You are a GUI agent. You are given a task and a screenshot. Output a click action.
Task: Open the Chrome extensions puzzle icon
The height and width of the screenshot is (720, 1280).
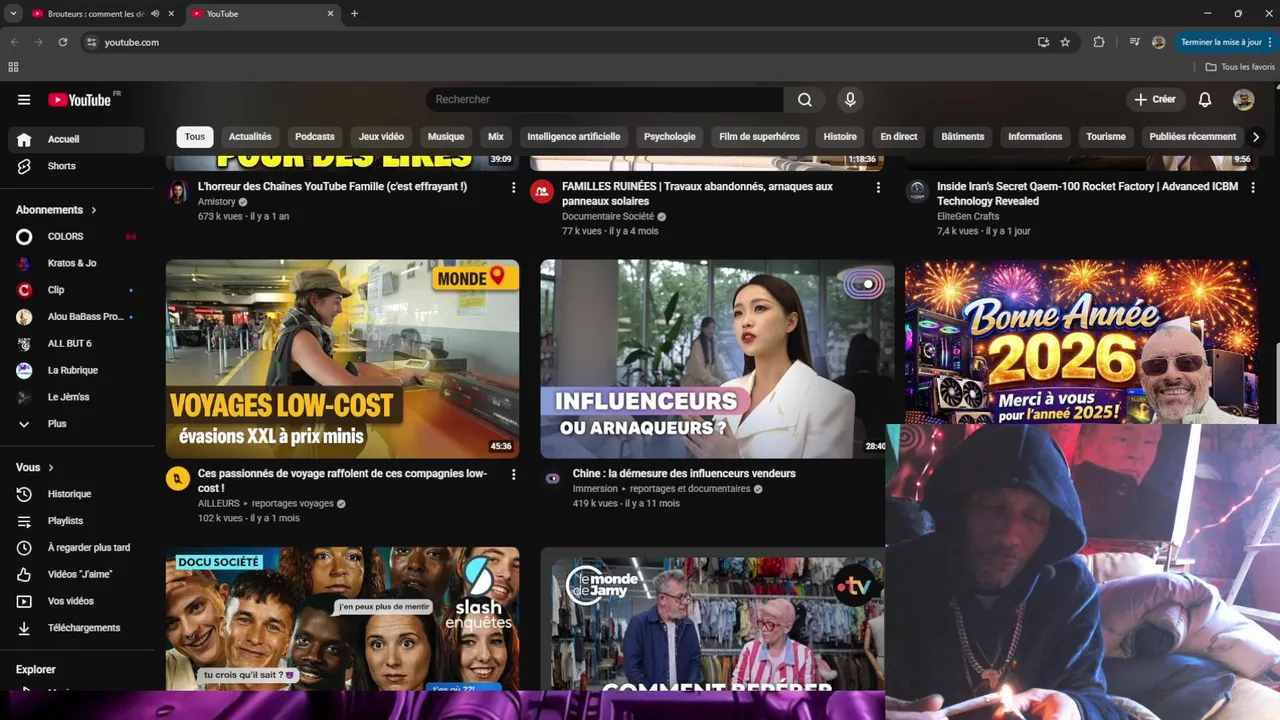point(1099,42)
